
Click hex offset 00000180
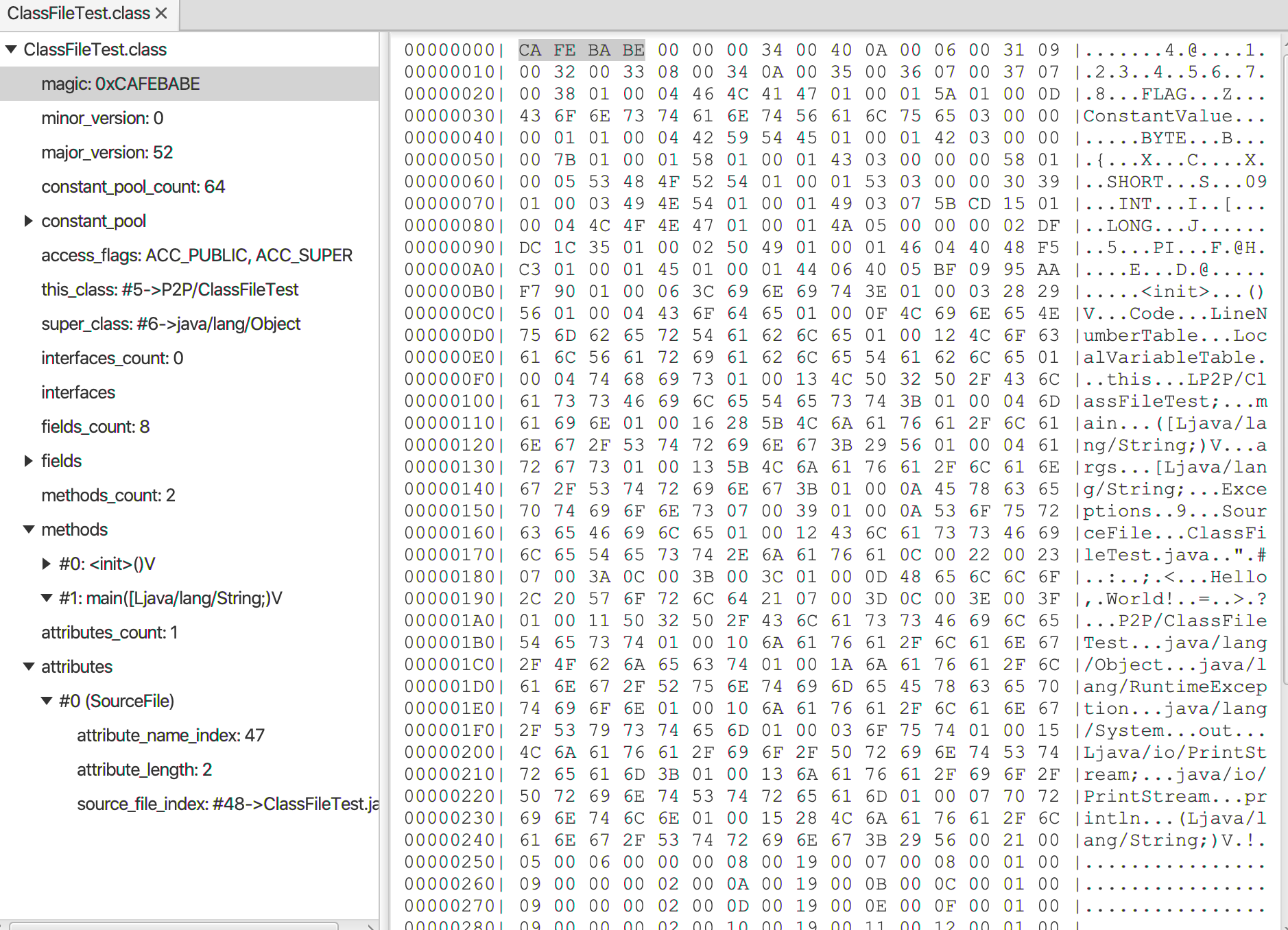(x=449, y=577)
